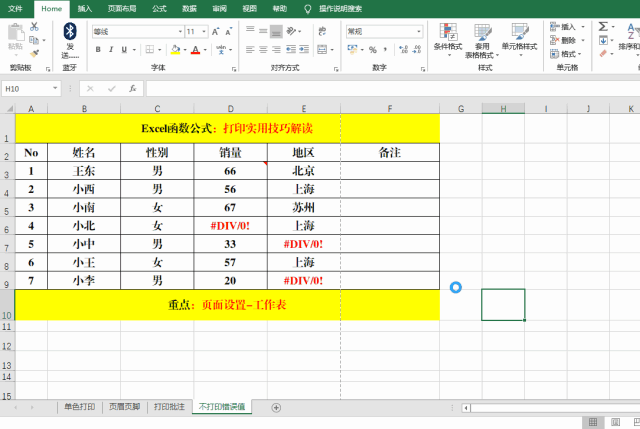Screen dimensions: 640x429
Task: Decrease font size with small A icon
Action: (229, 31)
